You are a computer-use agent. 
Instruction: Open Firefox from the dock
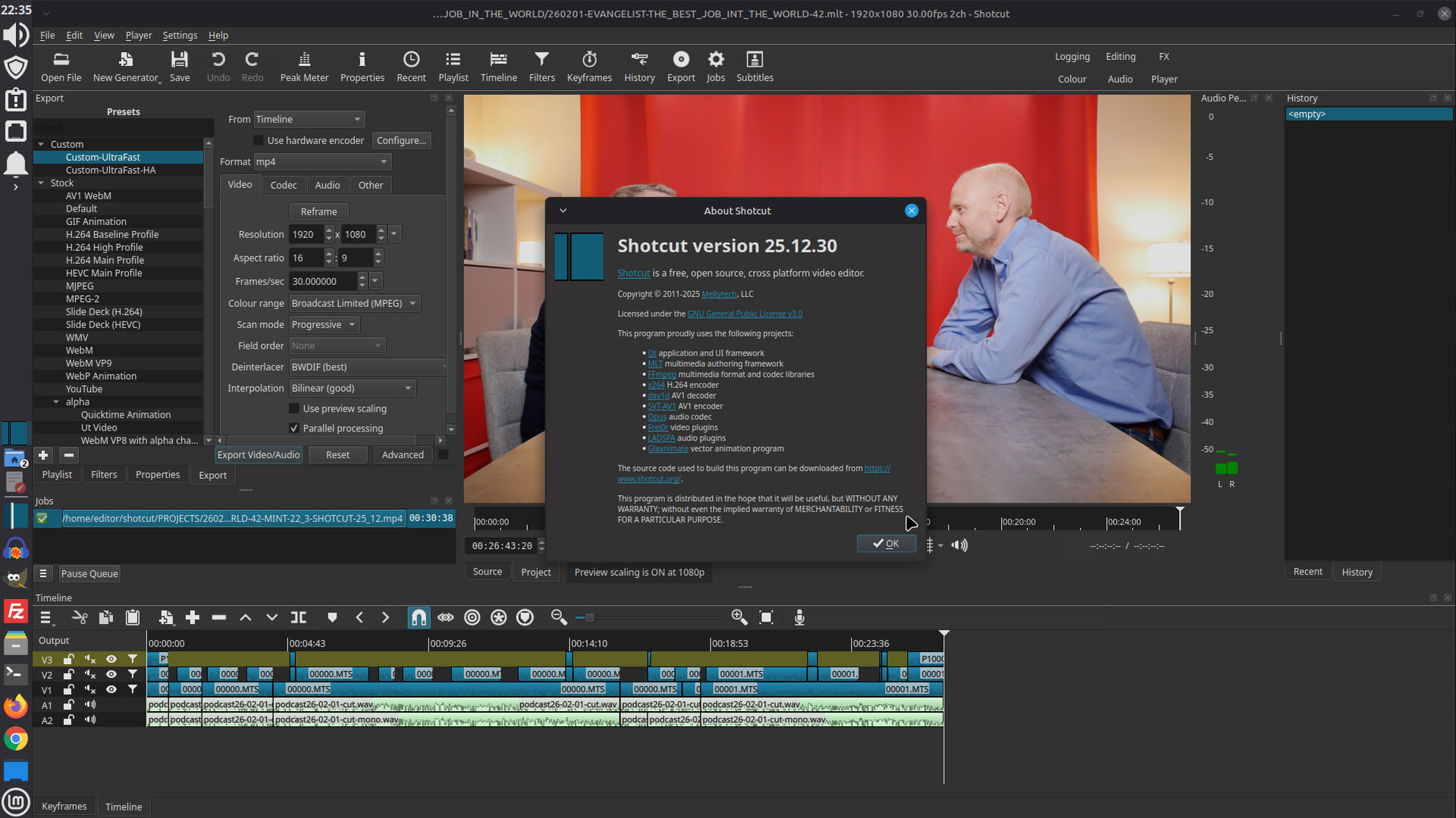point(15,707)
